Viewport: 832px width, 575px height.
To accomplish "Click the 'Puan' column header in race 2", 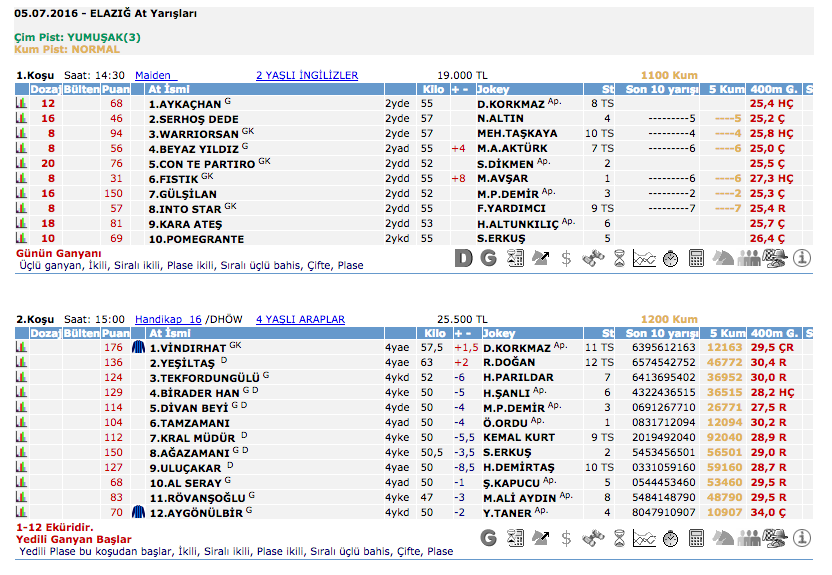I will coord(116,333).
